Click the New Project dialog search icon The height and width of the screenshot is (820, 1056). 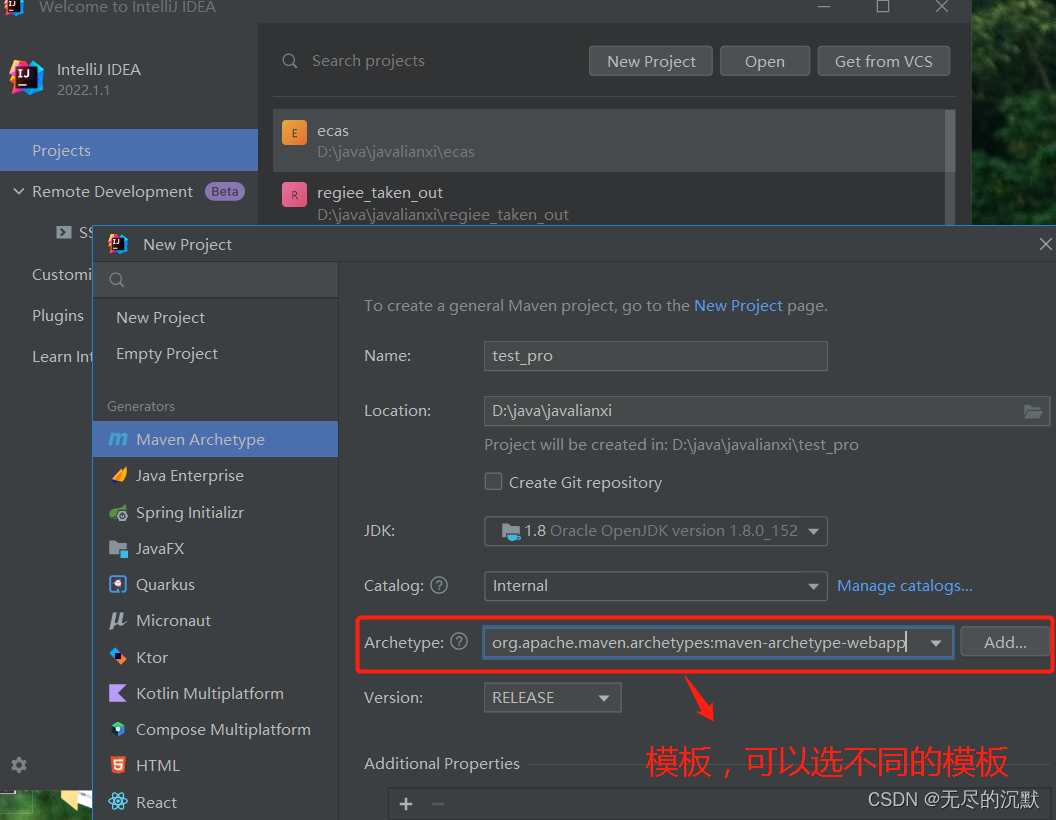pos(117,280)
